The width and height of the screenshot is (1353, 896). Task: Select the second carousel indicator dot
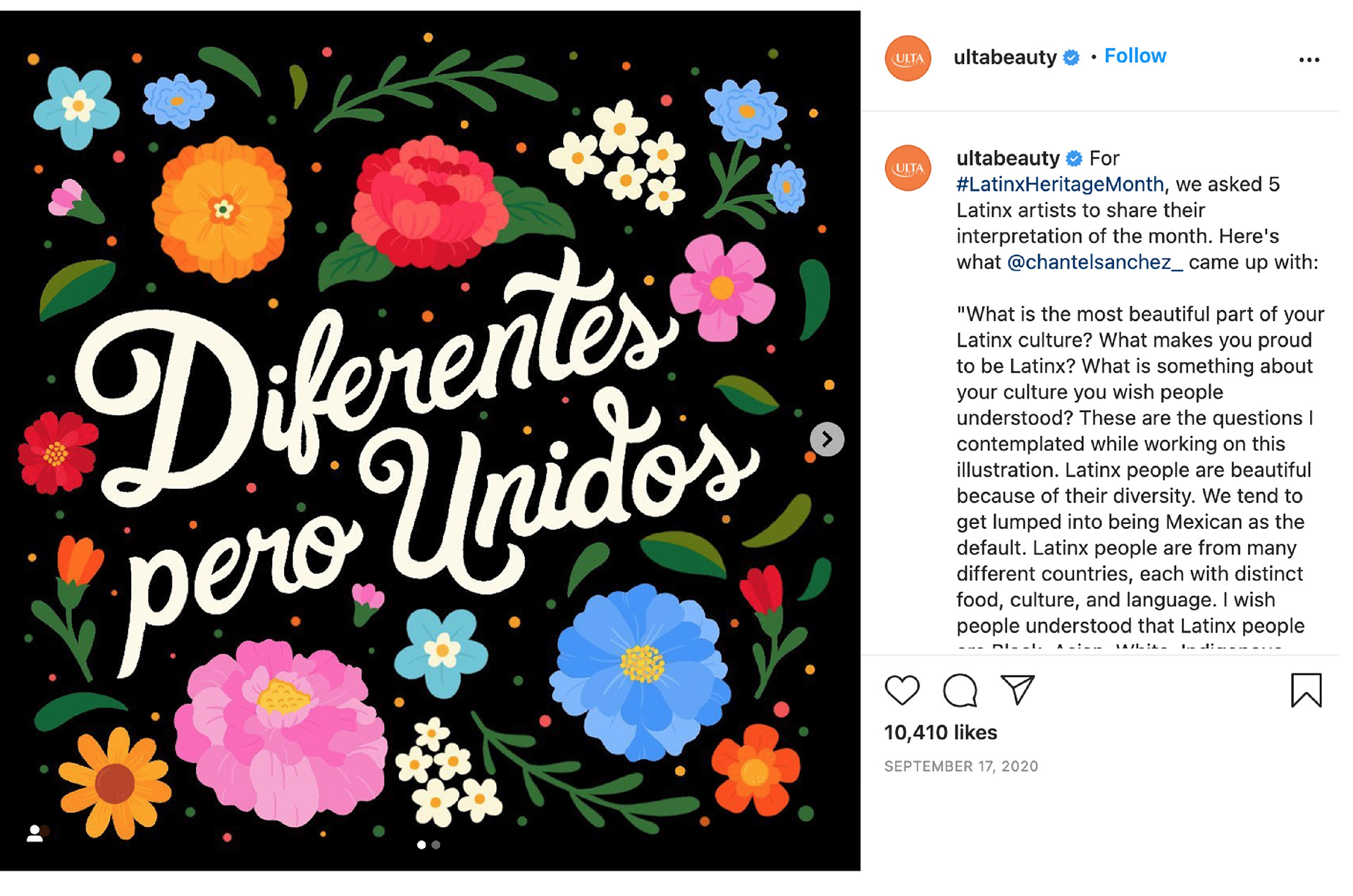tap(436, 845)
